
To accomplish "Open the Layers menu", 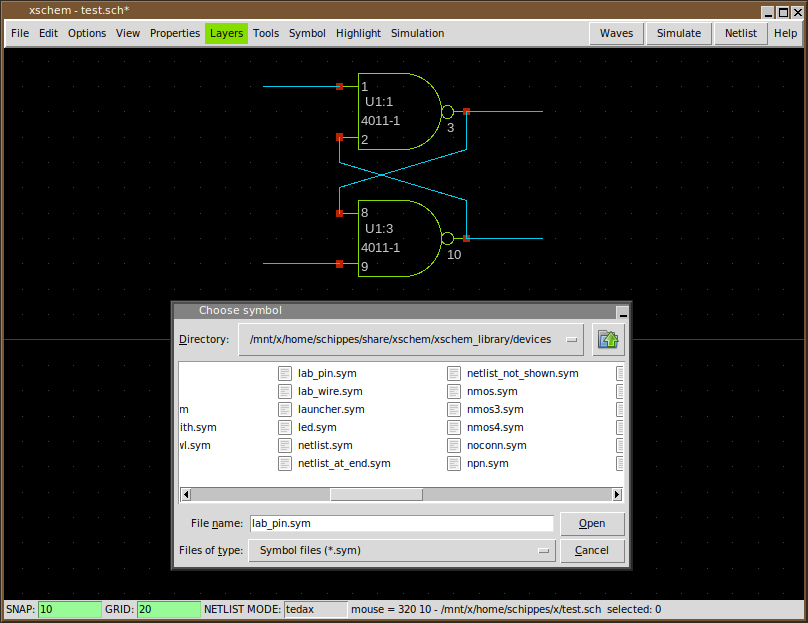I will [226, 33].
